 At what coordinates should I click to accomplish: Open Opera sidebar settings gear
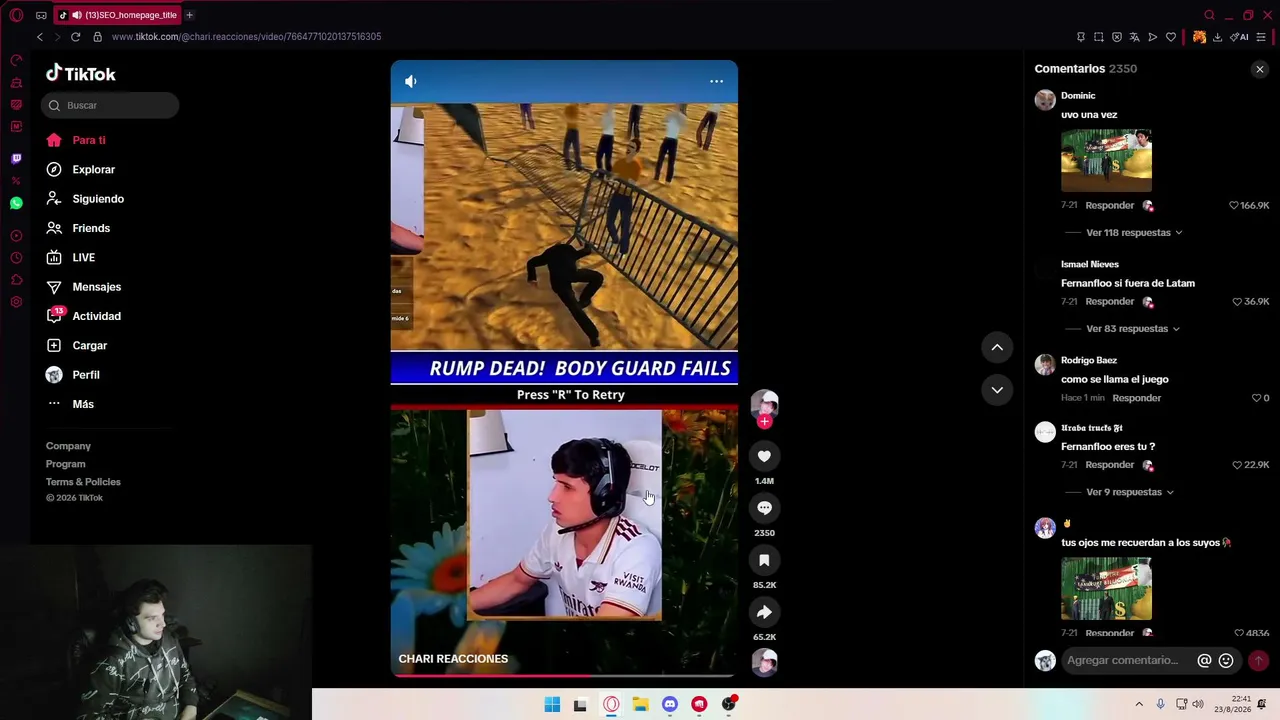(x=16, y=302)
